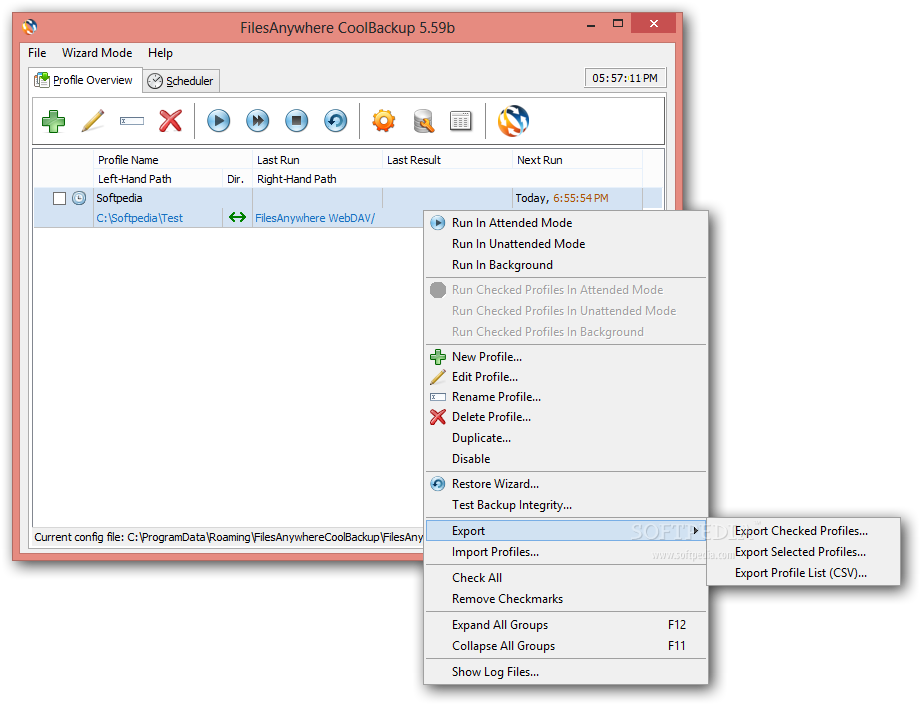This screenshot has width=921, height=705.
Task: Choose Test Backup Integrity...
Action: [566, 505]
